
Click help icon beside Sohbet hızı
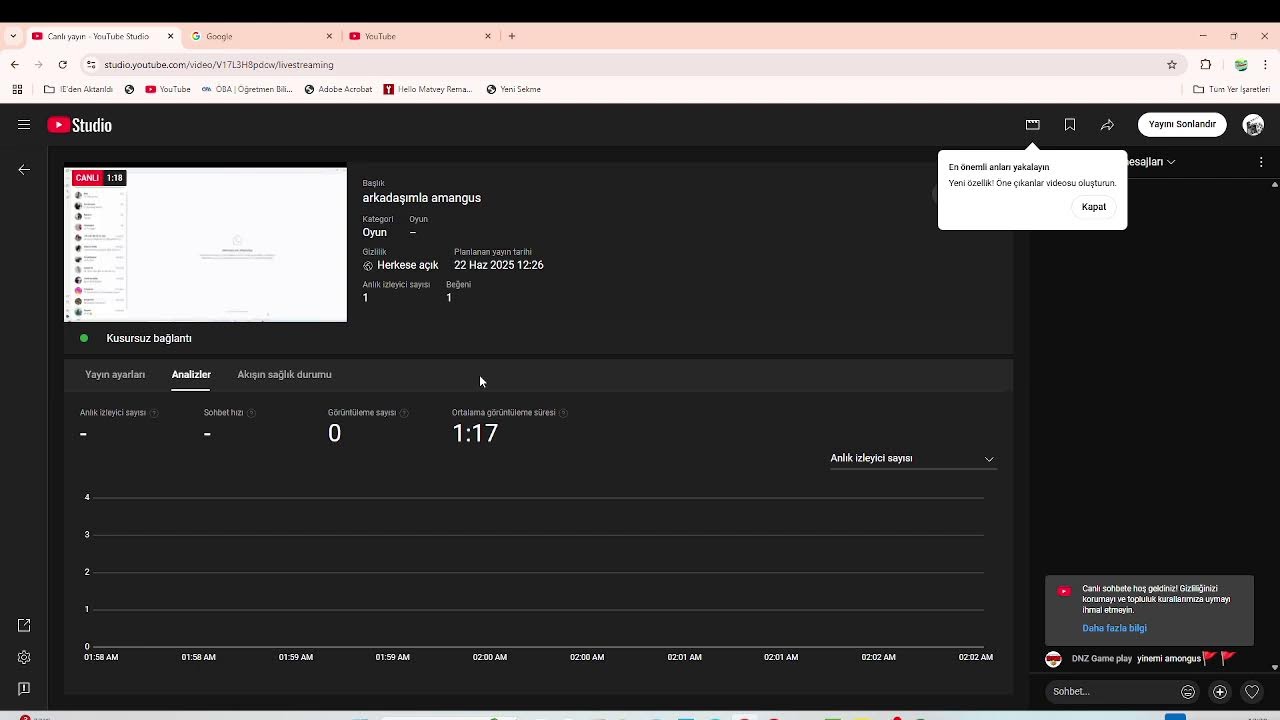251,413
